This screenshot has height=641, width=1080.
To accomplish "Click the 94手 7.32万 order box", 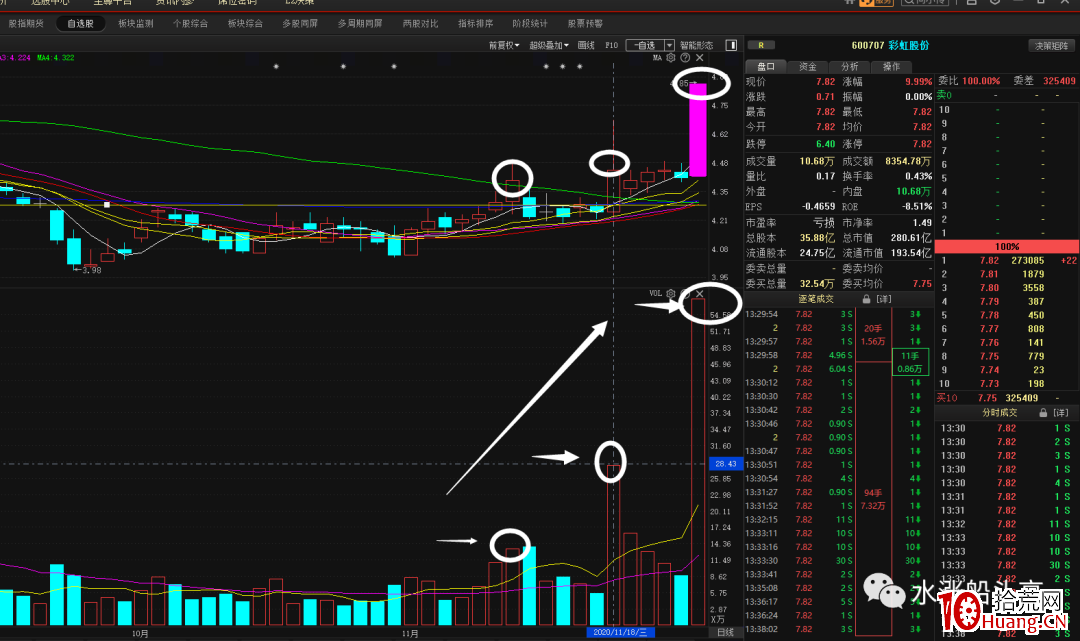I will [x=873, y=499].
